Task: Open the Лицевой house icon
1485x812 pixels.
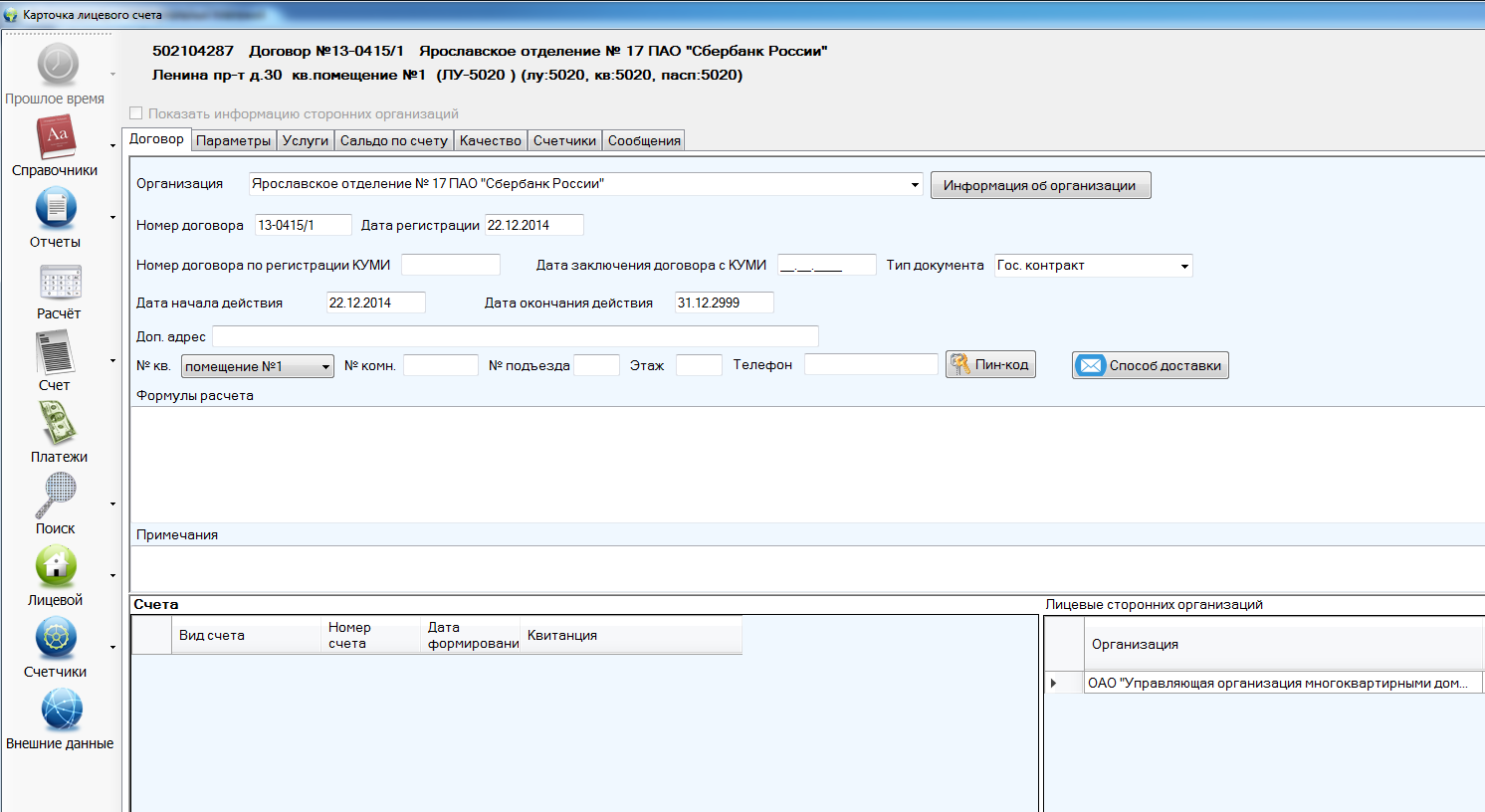Action: pyautogui.click(x=57, y=567)
